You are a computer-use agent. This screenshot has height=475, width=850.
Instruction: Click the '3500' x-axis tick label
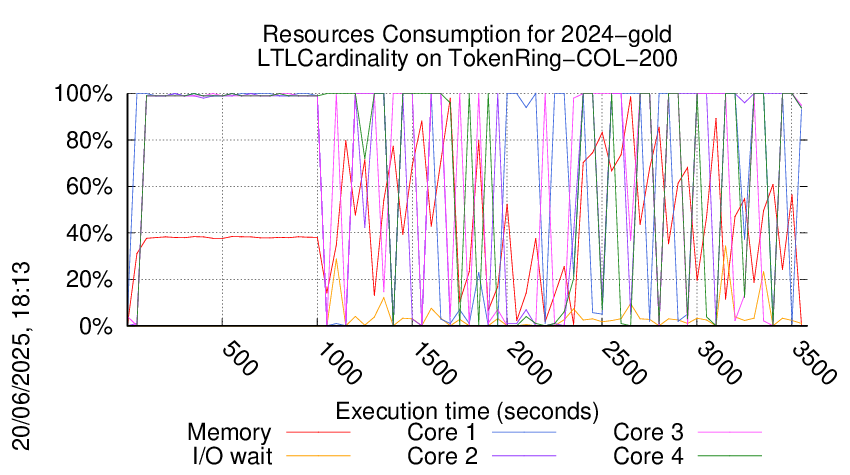pyautogui.click(x=815, y=363)
